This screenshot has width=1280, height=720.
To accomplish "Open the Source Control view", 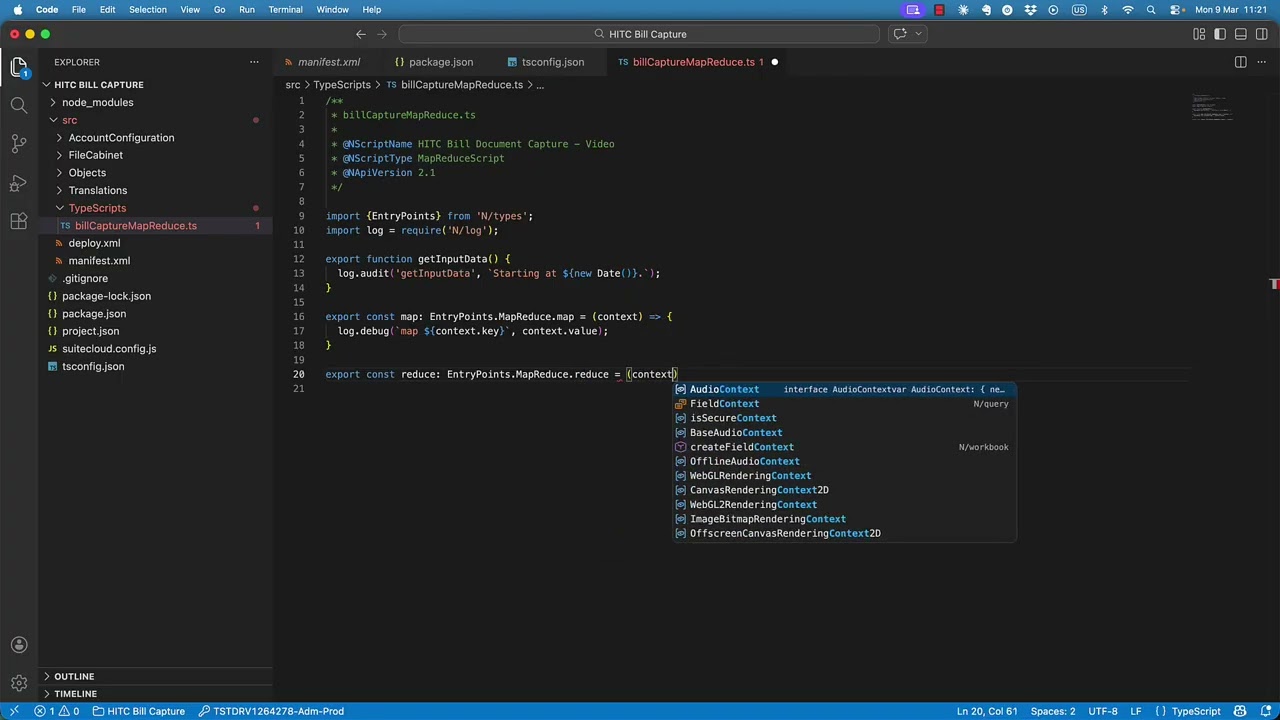I will [x=18, y=144].
